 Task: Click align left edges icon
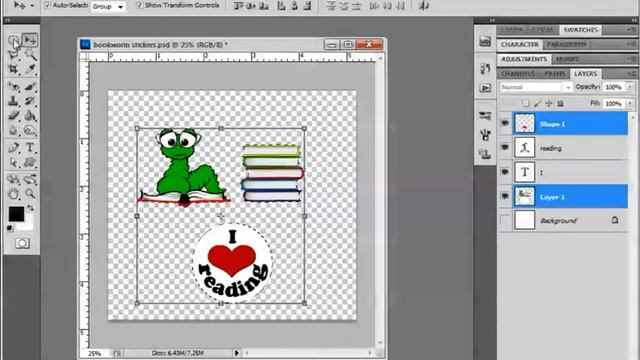[281, 6]
